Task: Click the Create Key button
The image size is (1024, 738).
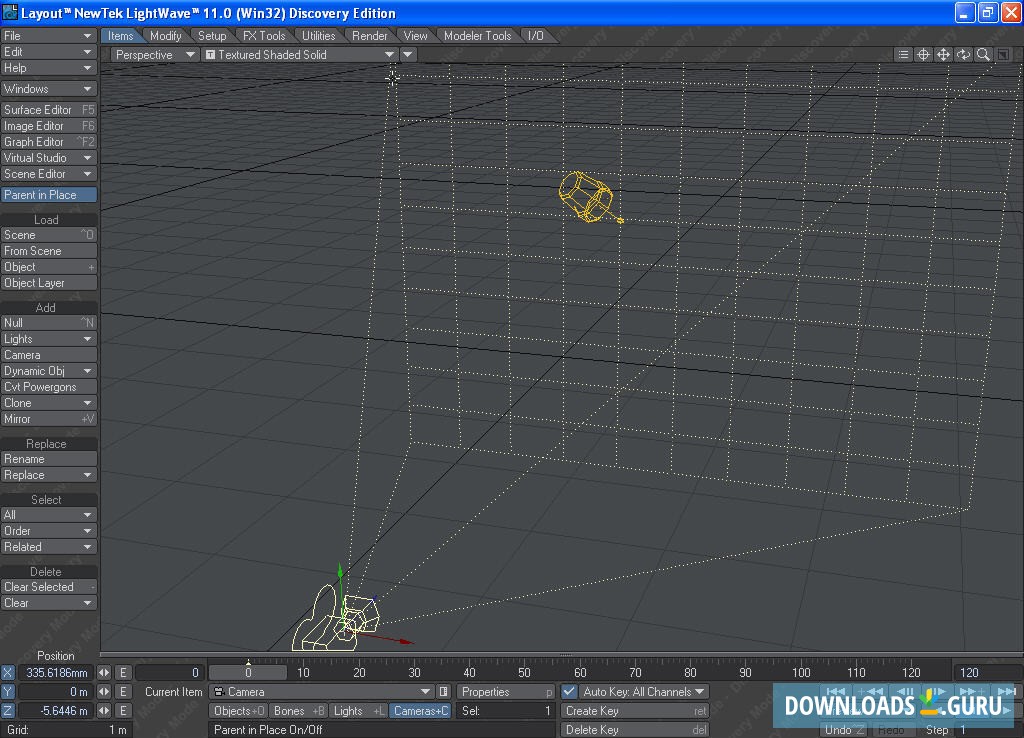Action: (x=634, y=711)
